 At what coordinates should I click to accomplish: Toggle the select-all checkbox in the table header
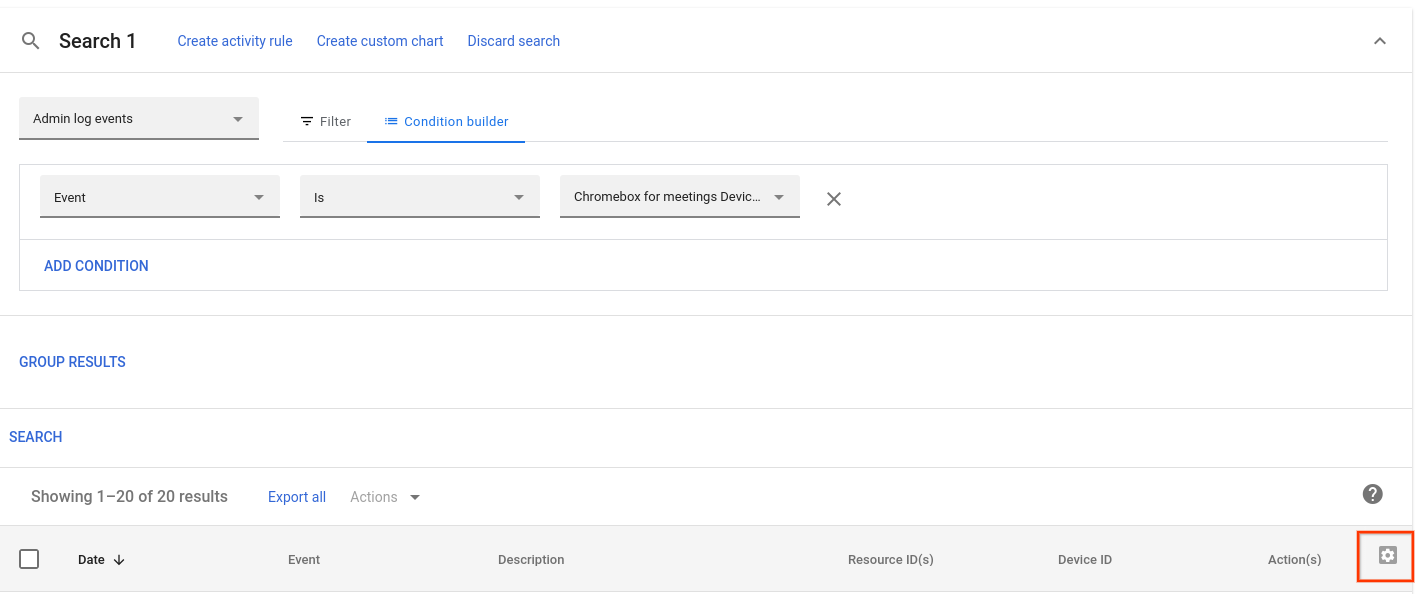click(x=29, y=559)
